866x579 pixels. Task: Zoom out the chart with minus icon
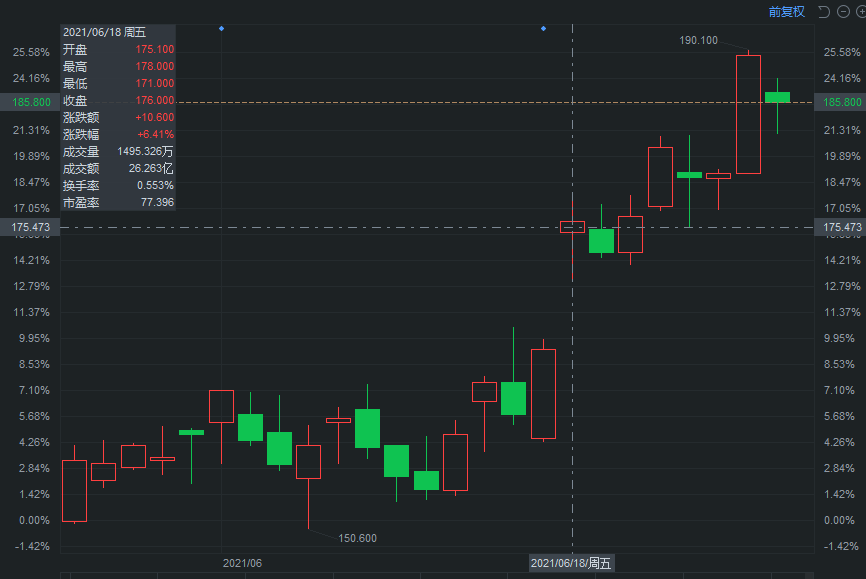844,12
